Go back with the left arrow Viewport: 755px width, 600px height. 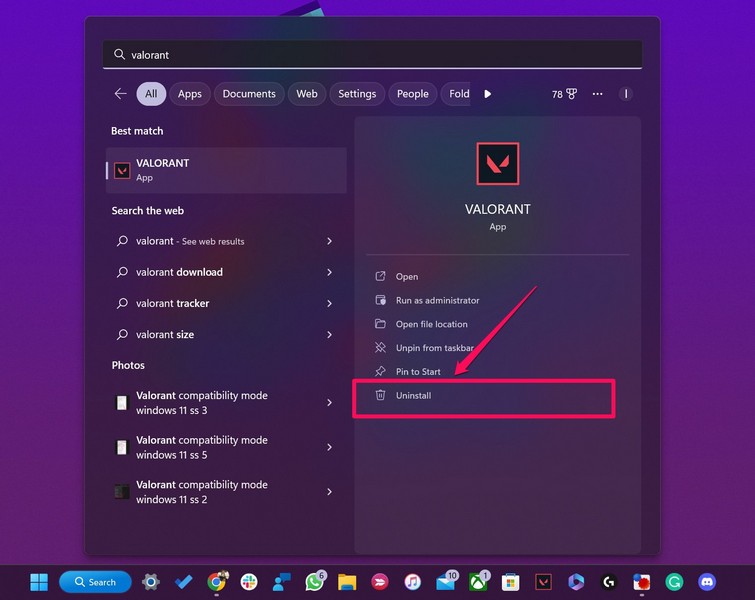pyautogui.click(x=120, y=93)
